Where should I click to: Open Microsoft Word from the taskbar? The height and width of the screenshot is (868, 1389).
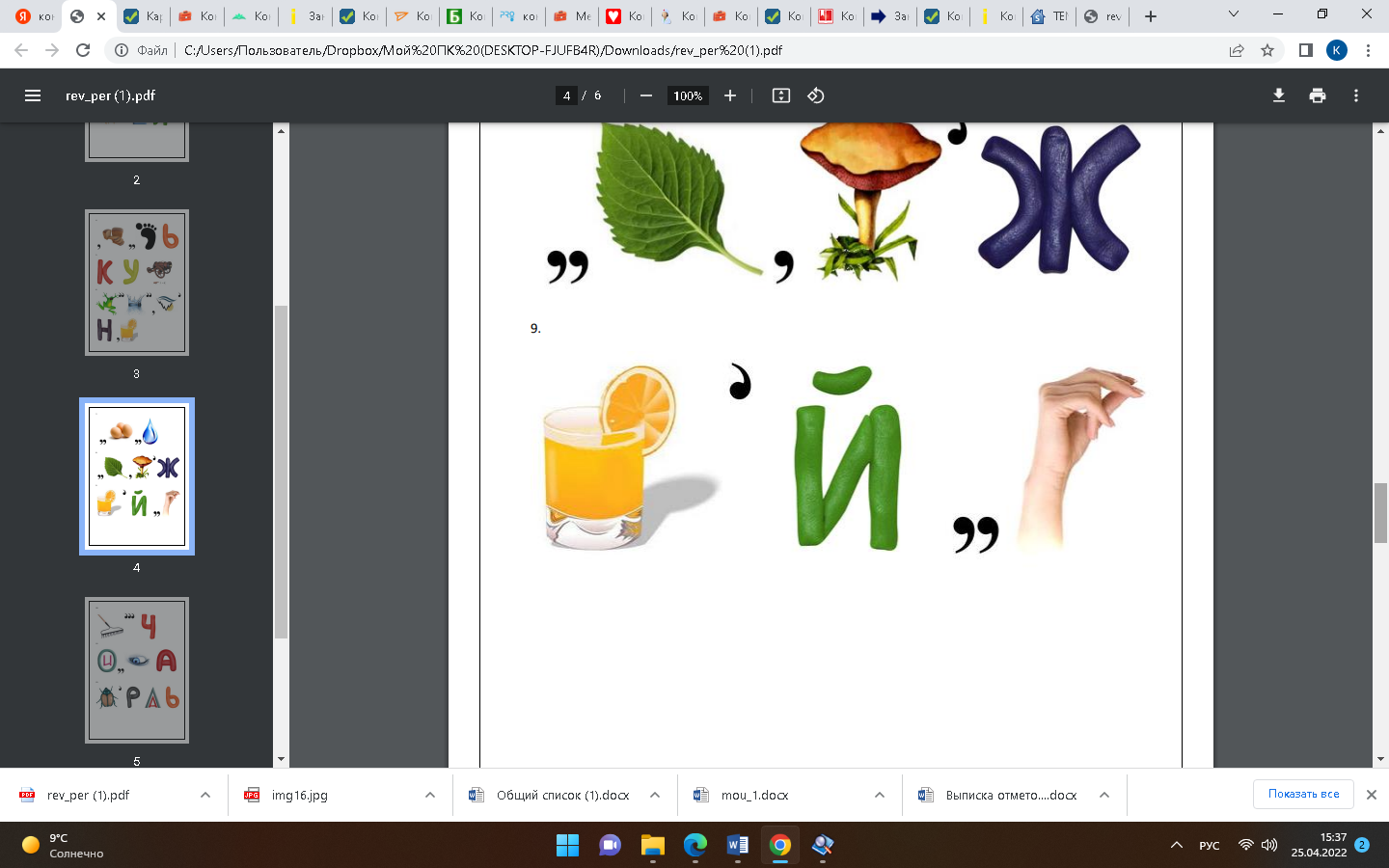737,846
